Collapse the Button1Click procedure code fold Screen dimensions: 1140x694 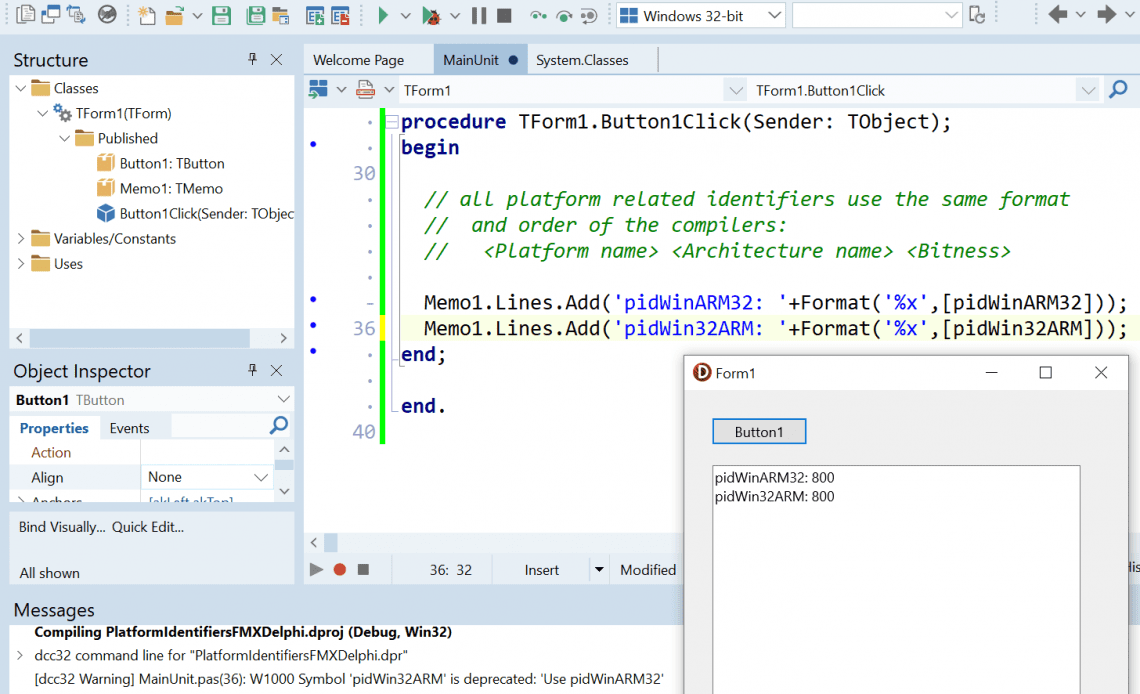[x=393, y=122]
